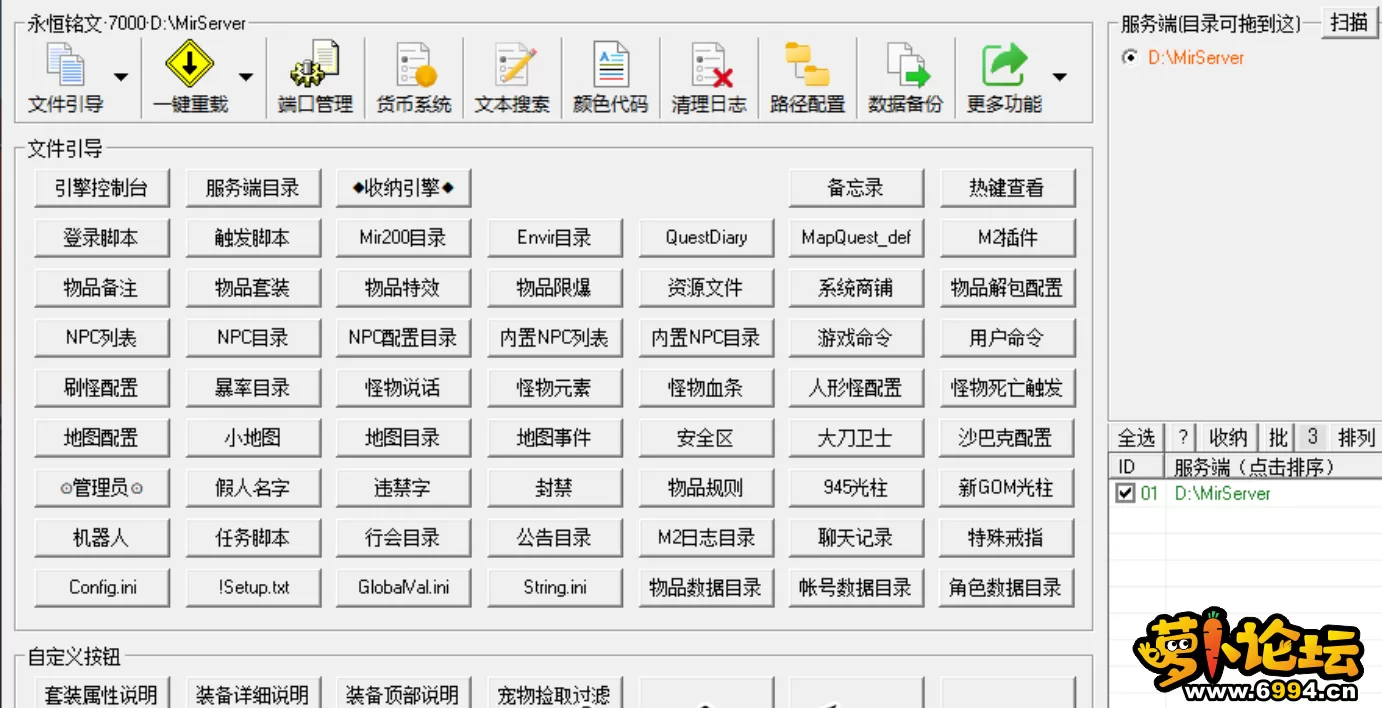Open !Setup.txt button
The height and width of the screenshot is (708, 1382).
click(x=252, y=588)
